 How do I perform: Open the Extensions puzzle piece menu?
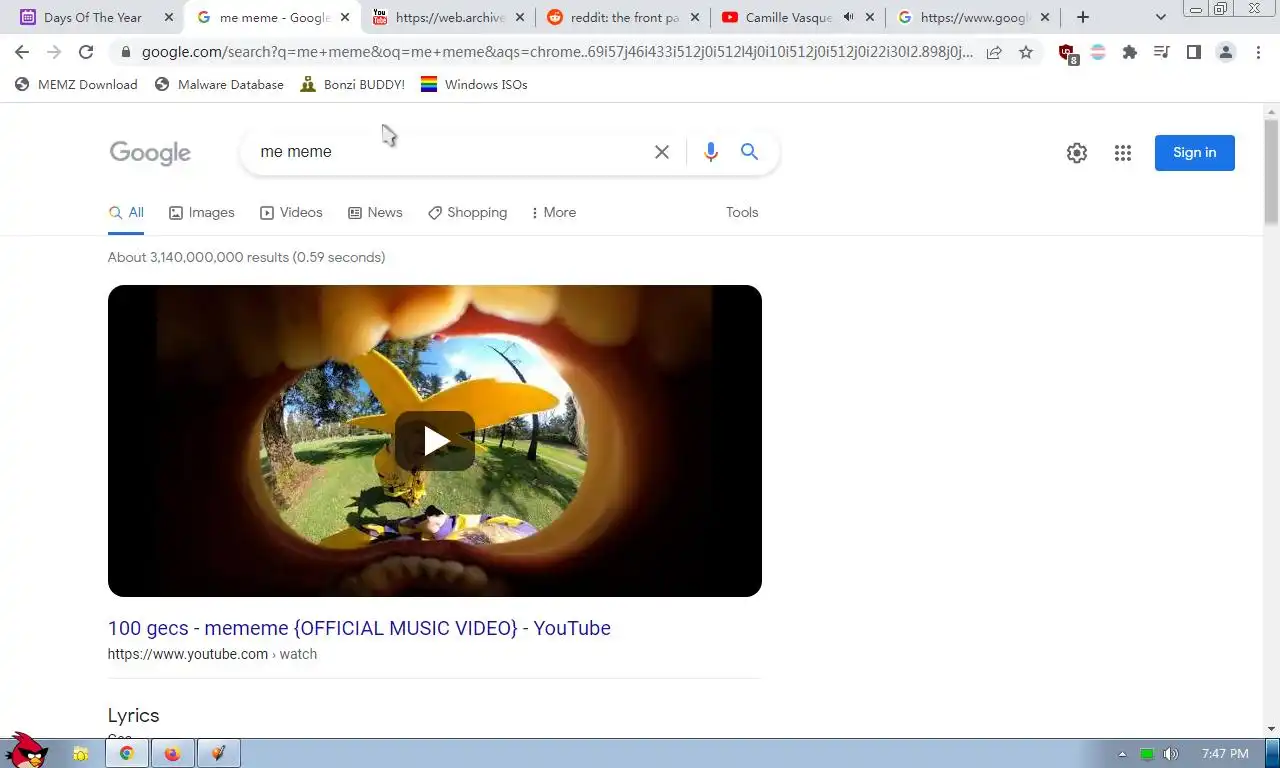pyautogui.click(x=1130, y=52)
